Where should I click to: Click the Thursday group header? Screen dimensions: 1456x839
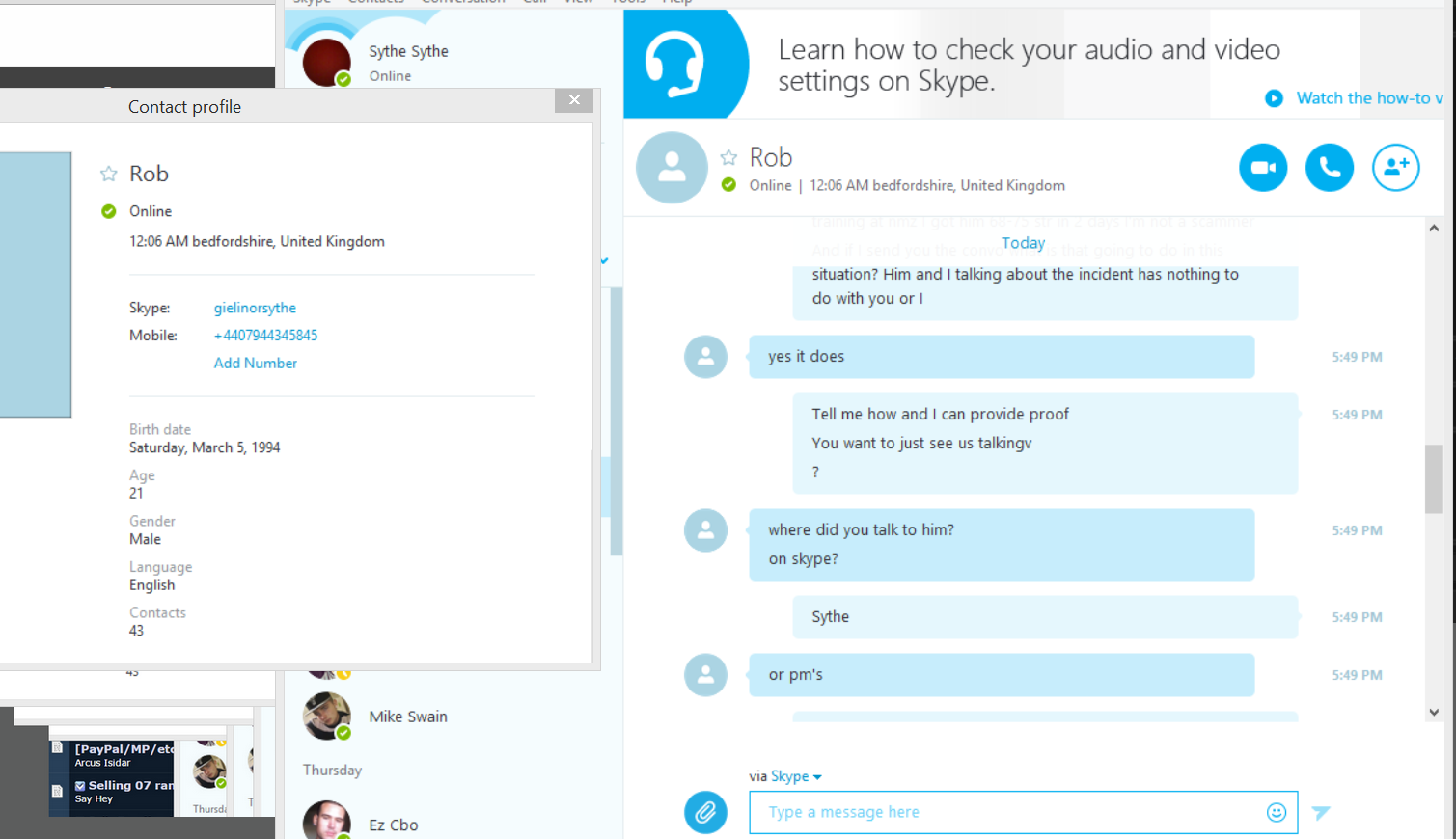(x=332, y=770)
